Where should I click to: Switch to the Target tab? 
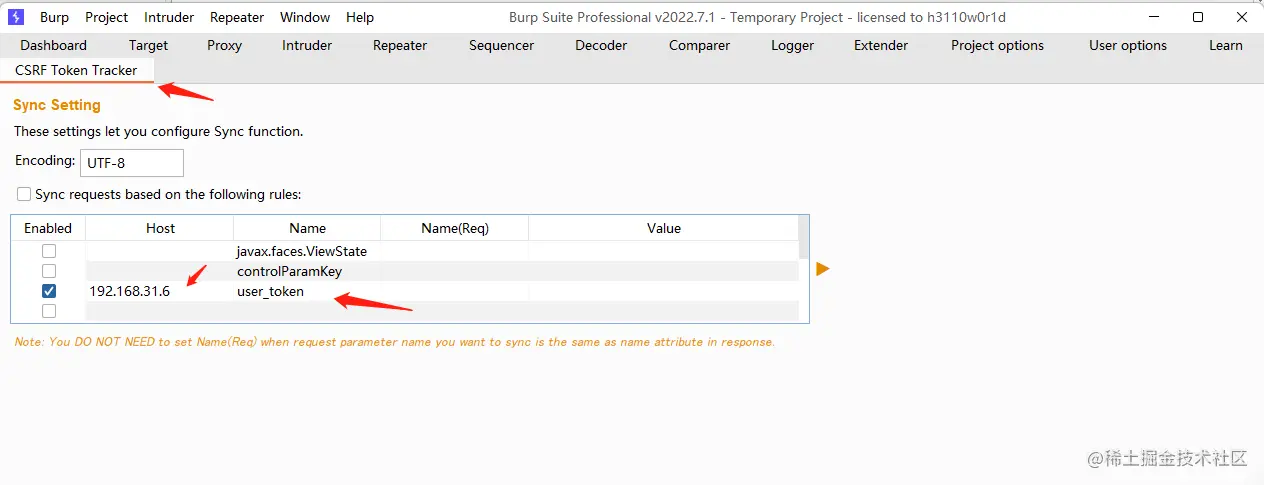(148, 45)
